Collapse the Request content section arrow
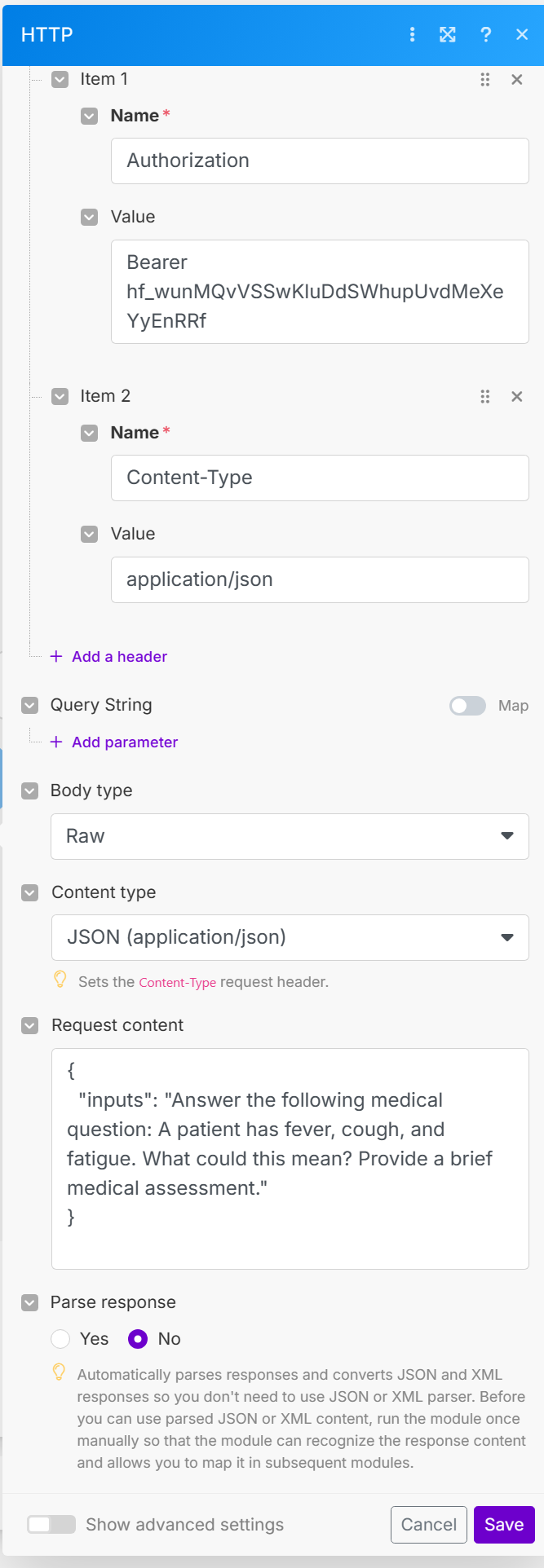 pos(30,1025)
